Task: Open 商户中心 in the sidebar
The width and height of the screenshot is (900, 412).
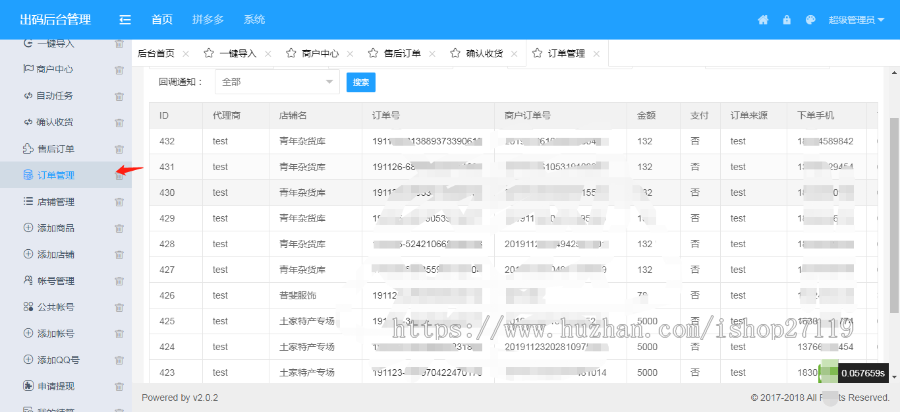Action: coord(55,69)
